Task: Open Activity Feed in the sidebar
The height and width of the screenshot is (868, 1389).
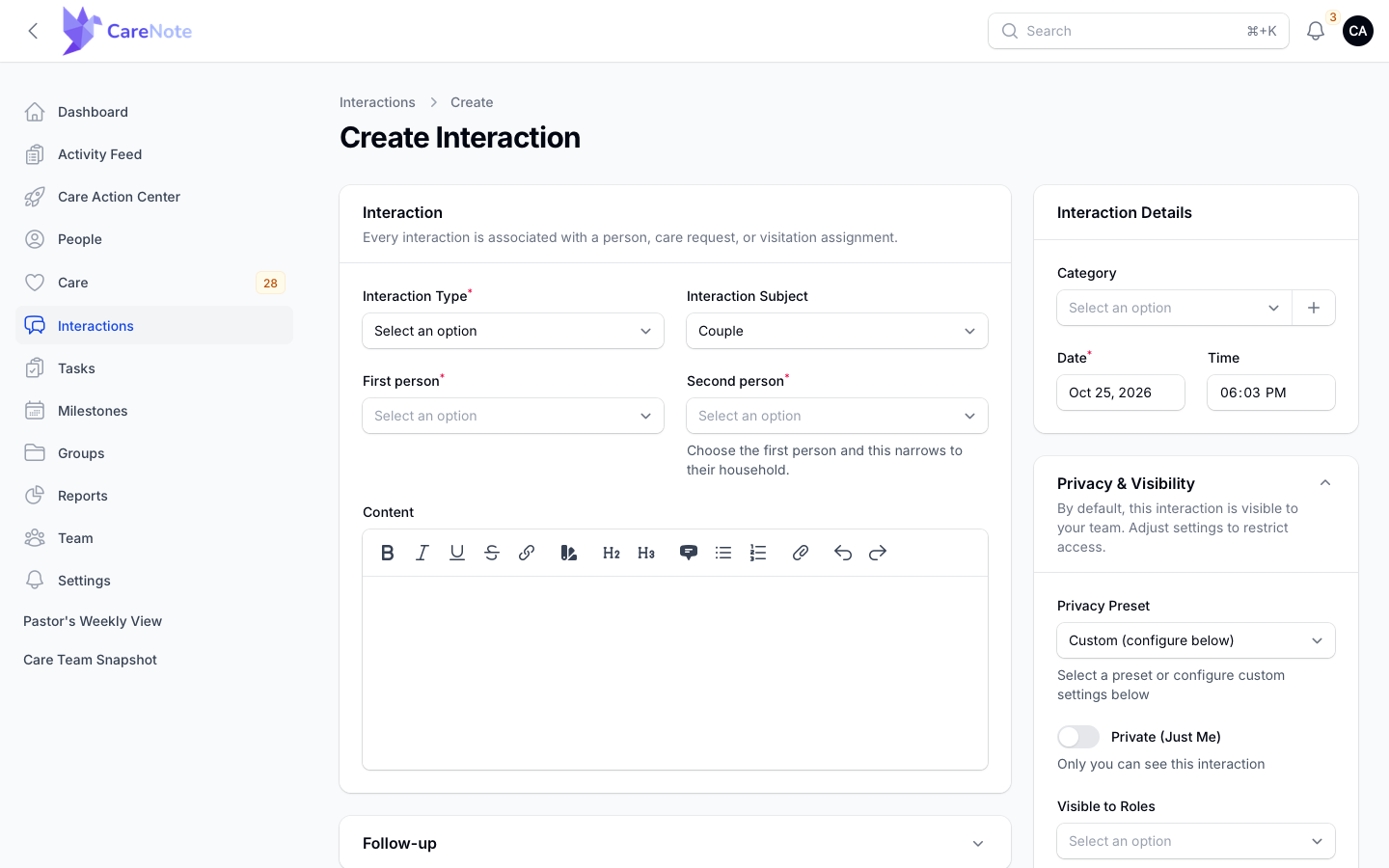Action: [x=154, y=154]
